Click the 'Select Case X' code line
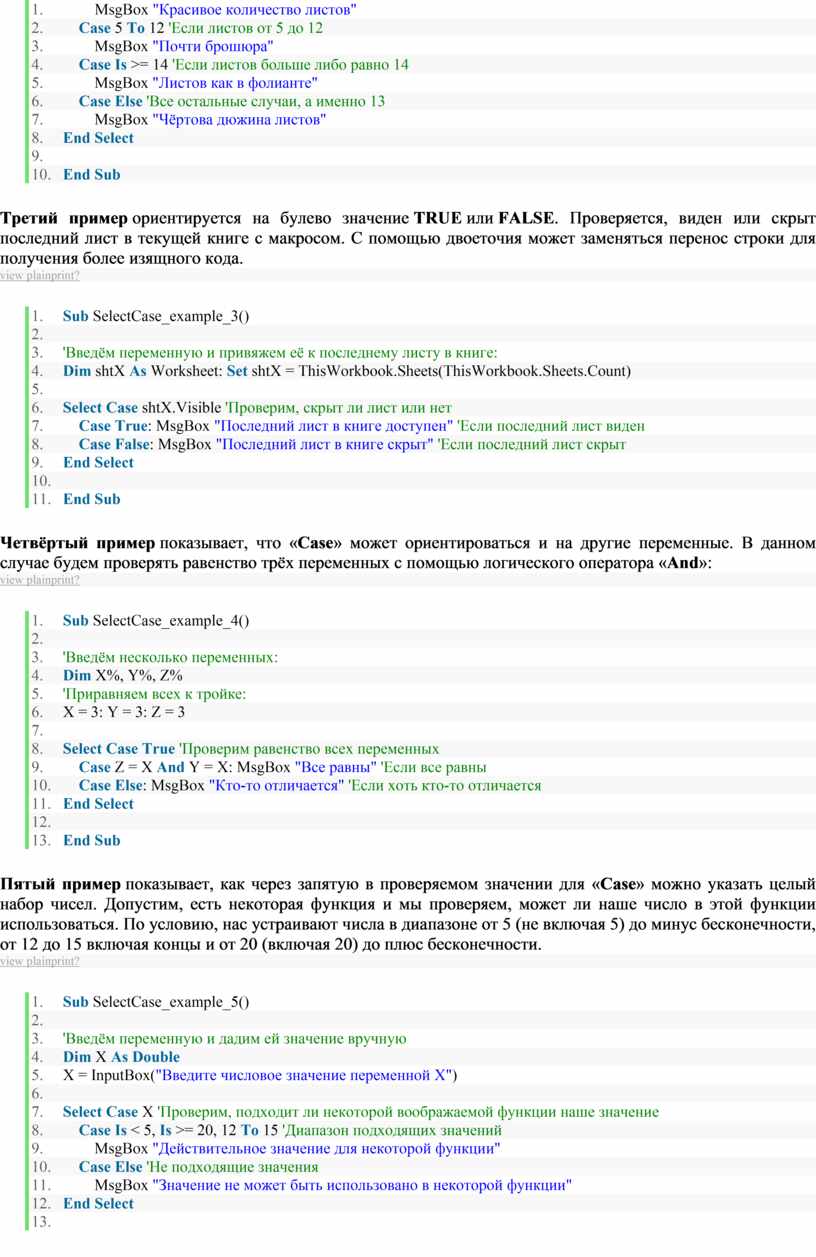The image size is (816, 1257). pyautogui.click(x=360, y=1112)
